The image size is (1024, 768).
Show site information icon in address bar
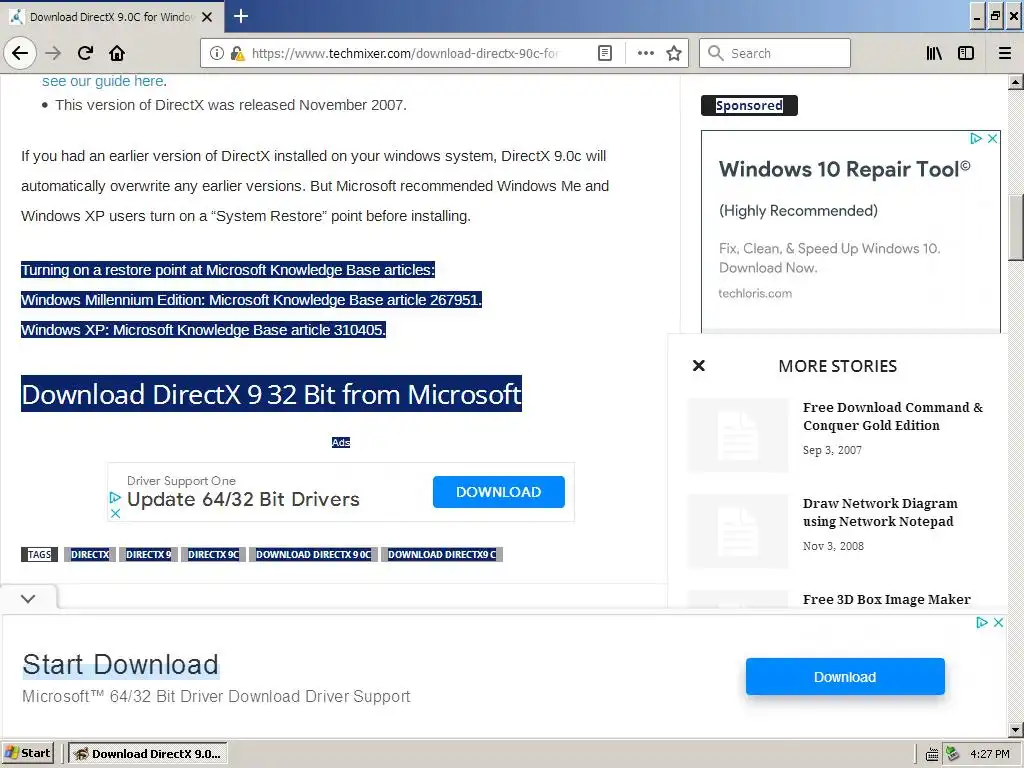click(217, 53)
